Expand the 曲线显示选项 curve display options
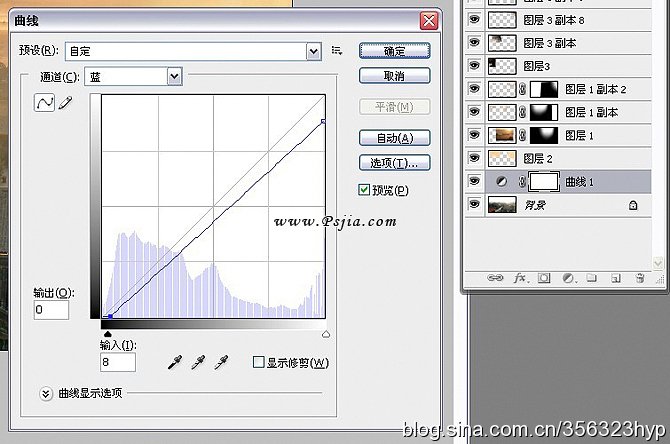670x444 pixels. pos(46,393)
